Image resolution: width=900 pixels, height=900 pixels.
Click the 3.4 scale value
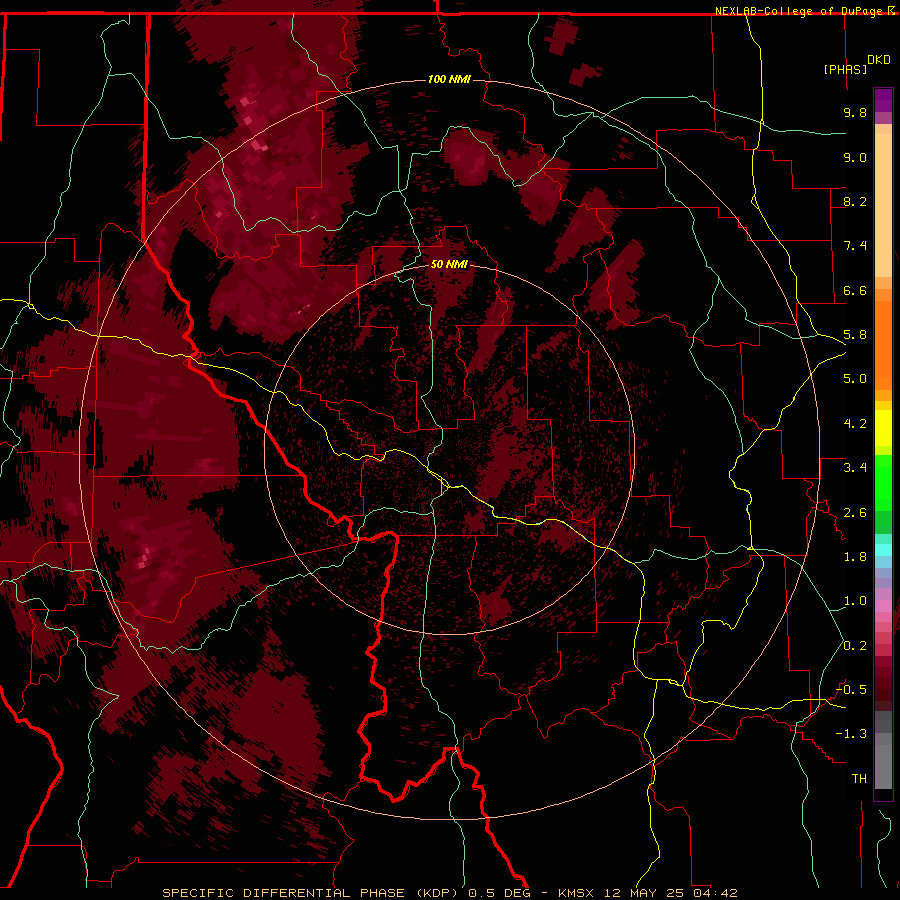tap(855, 468)
